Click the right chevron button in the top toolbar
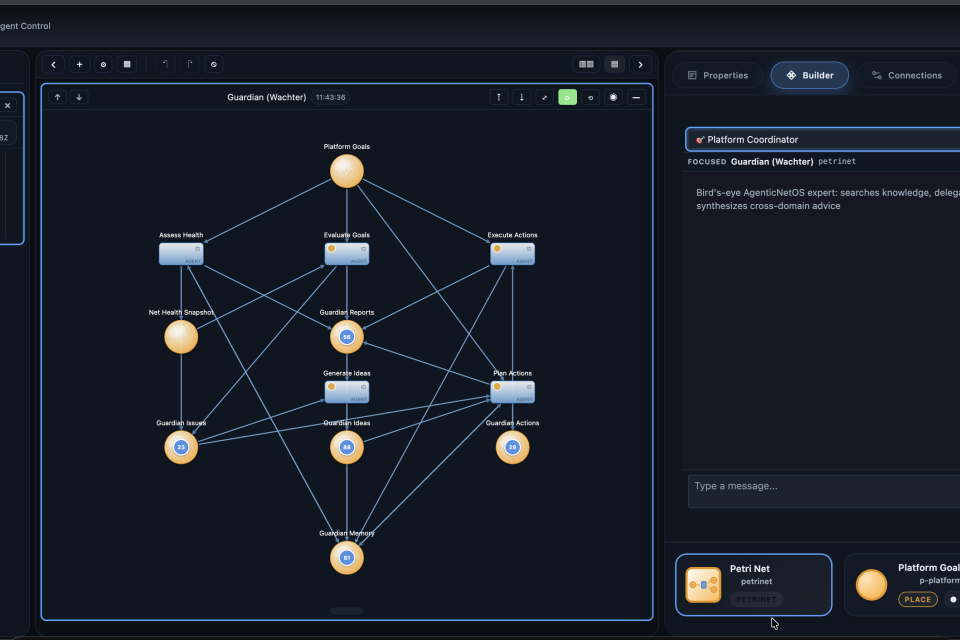 click(640, 64)
